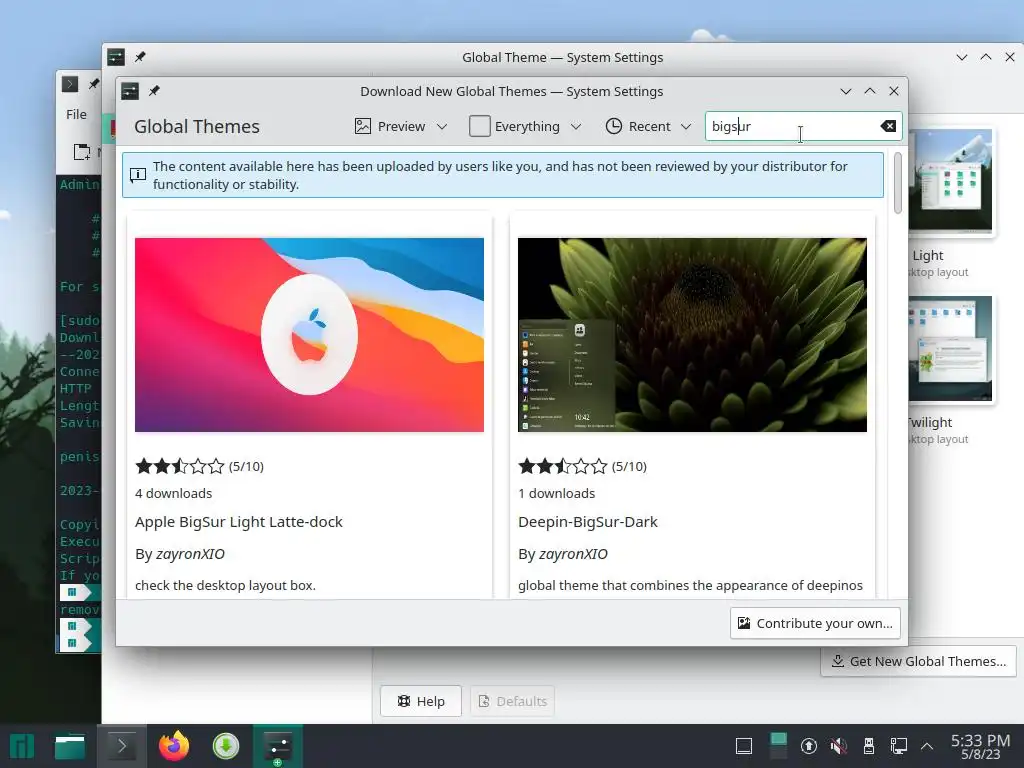The width and height of the screenshot is (1024, 768).
Task: Click pin icon in Download New Global Themes titlebar
Action: [x=154, y=91]
